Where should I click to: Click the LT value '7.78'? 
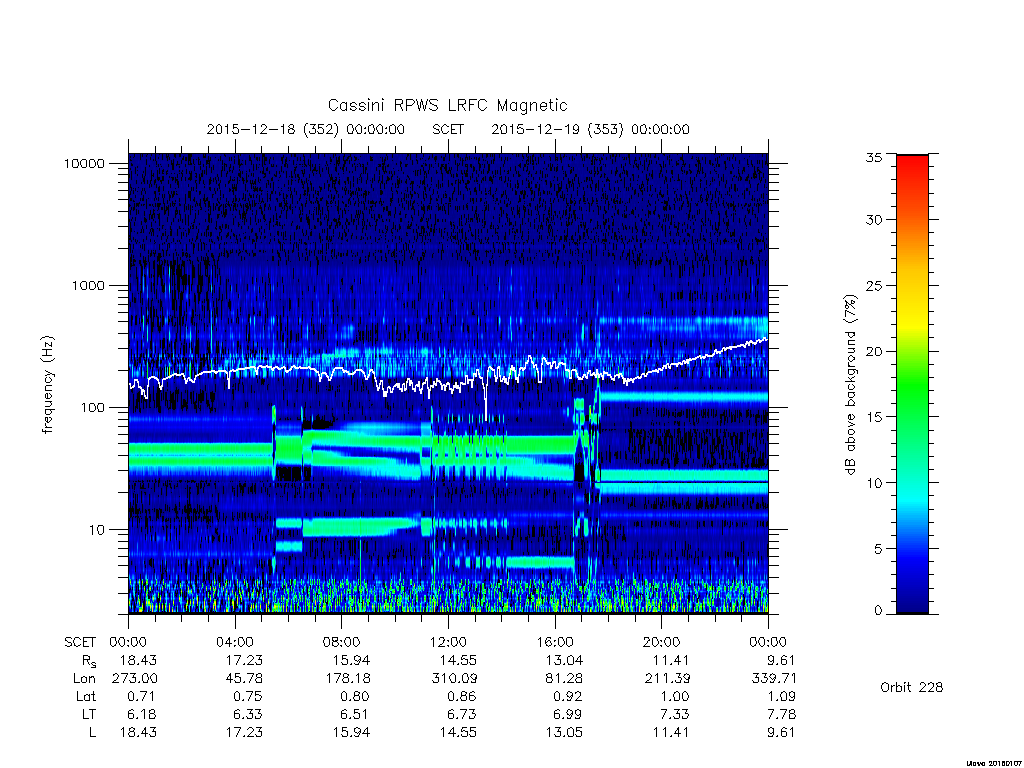point(781,714)
